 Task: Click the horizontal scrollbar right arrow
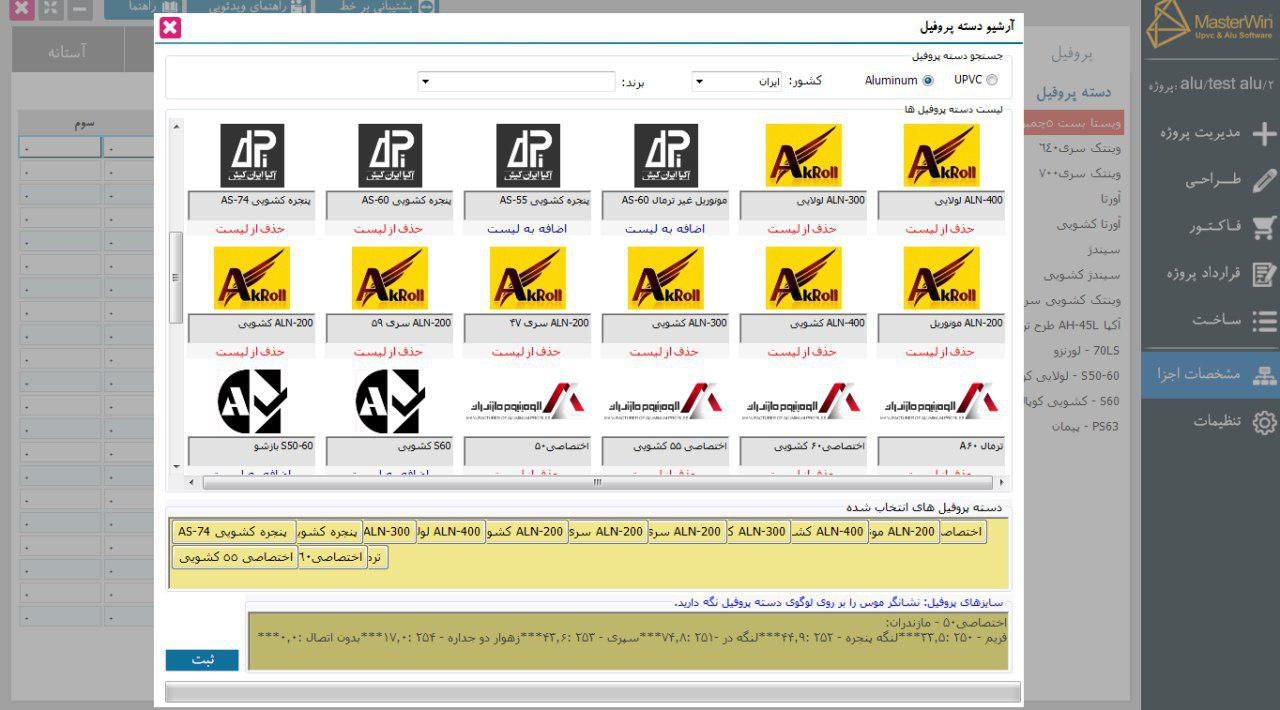click(1002, 482)
